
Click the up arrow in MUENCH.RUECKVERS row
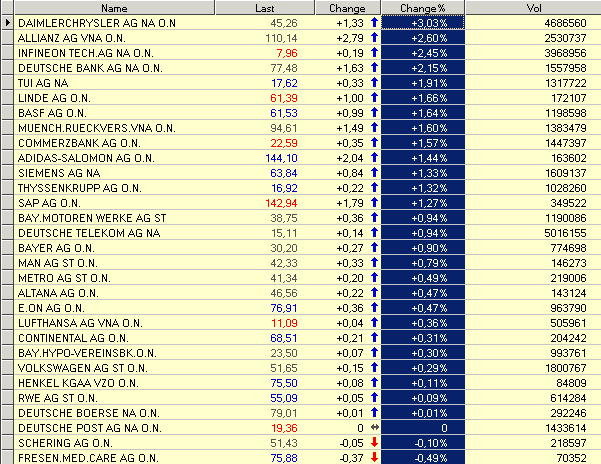click(x=374, y=128)
